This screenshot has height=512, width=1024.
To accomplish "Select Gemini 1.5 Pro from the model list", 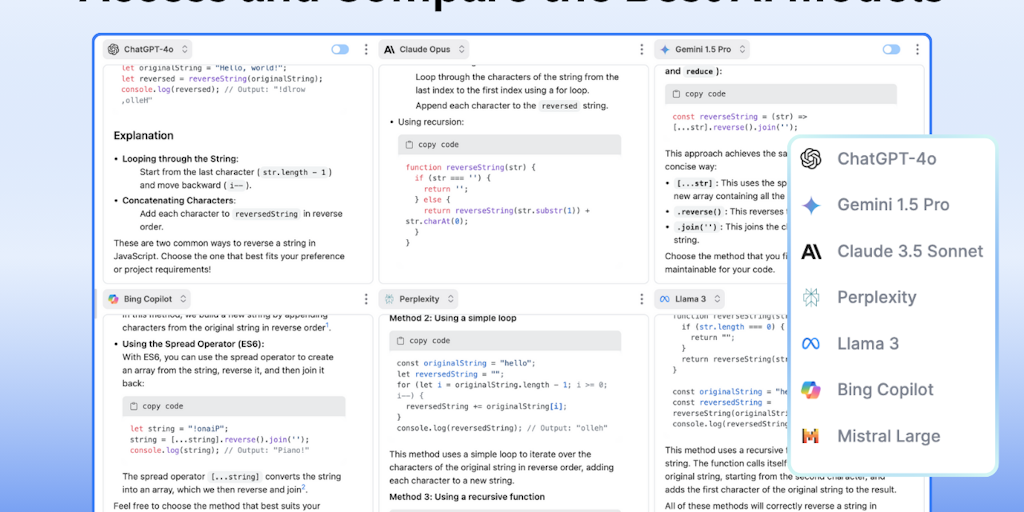I will pos(892,205).
